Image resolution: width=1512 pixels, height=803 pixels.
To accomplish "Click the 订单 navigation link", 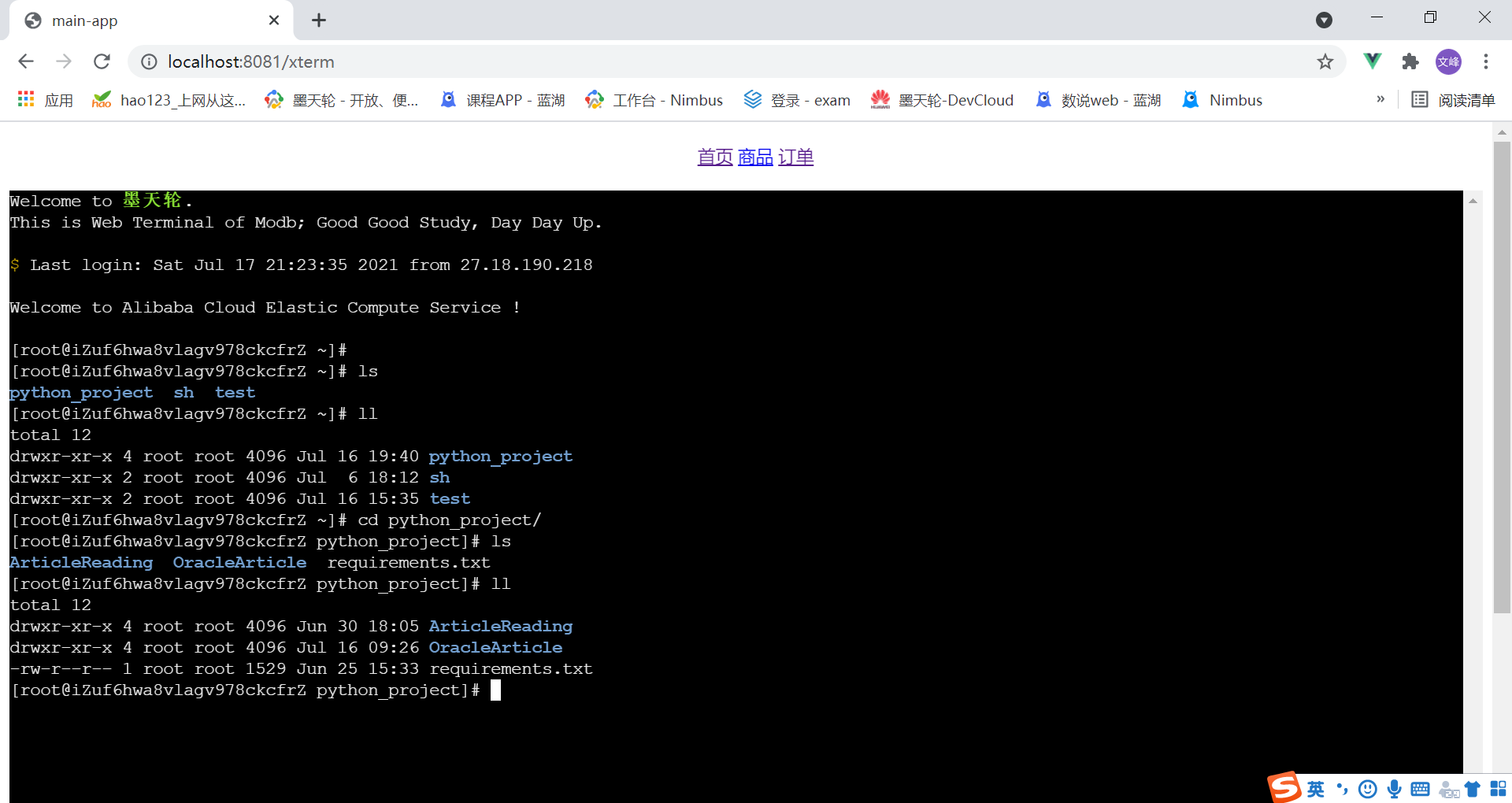I will pos(795,157).
